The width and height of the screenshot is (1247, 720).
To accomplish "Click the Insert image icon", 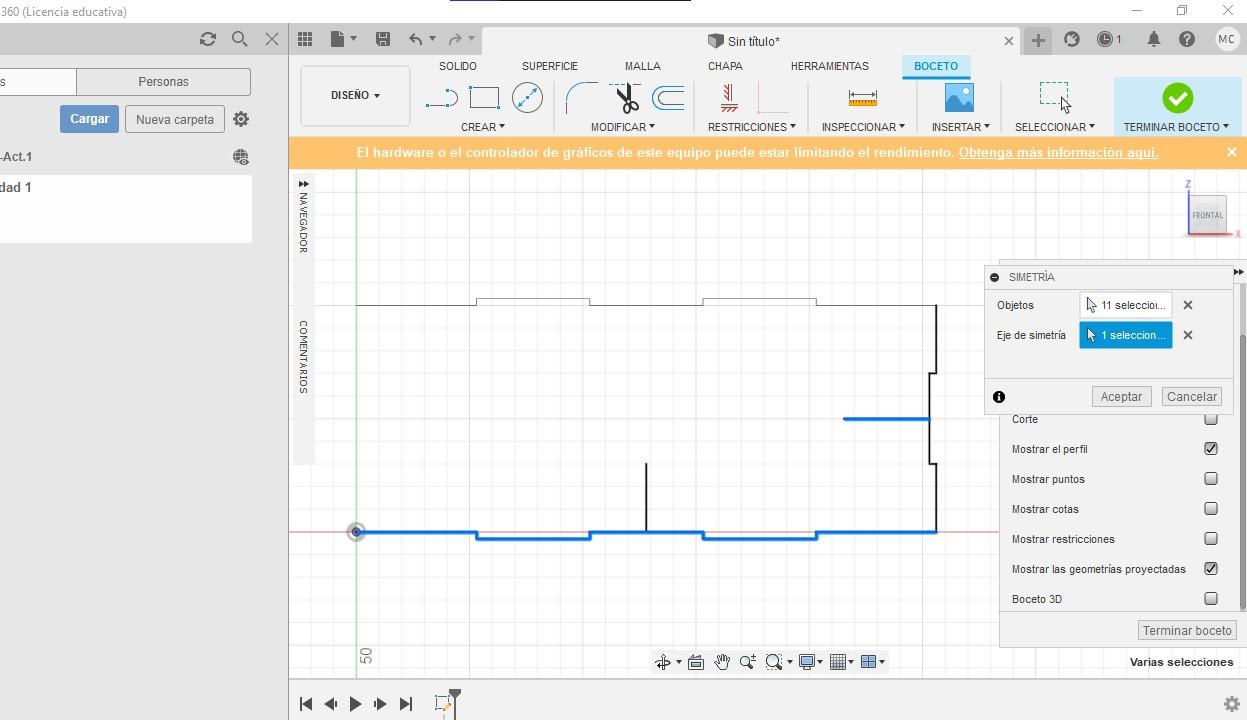I will click(x=959, y=97).
